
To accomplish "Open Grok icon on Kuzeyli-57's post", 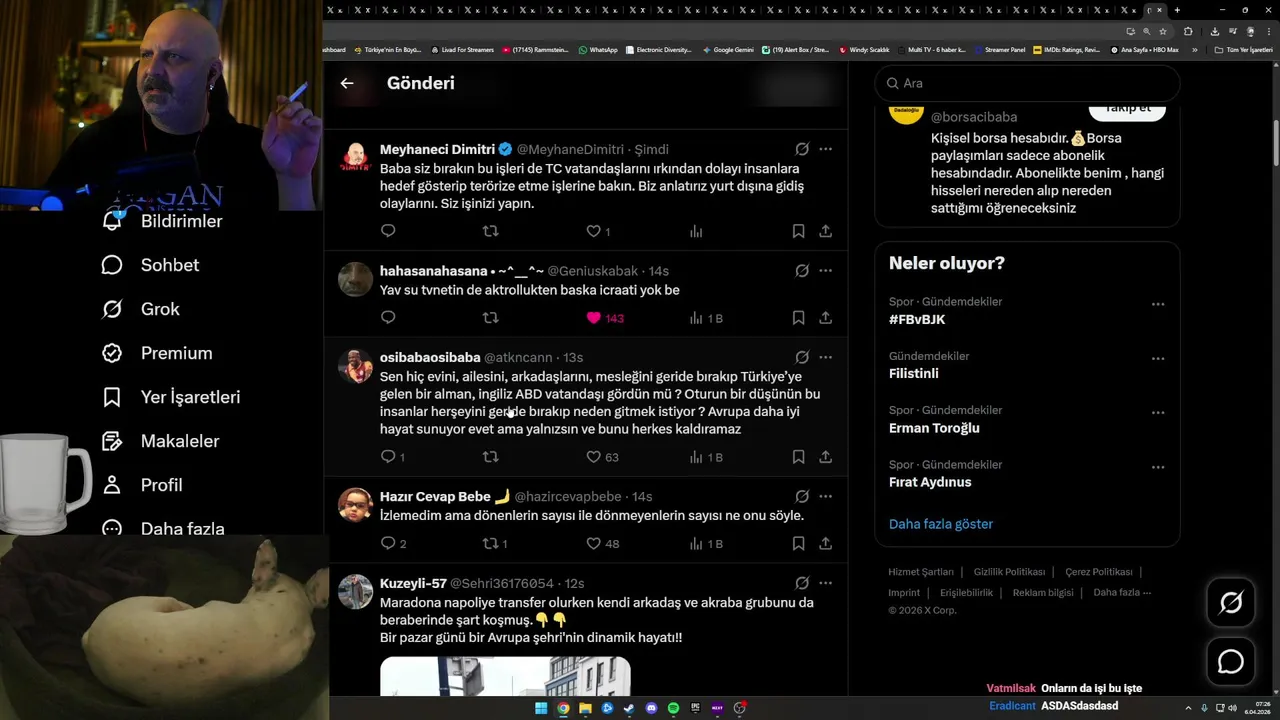I will tap(802, 583).
